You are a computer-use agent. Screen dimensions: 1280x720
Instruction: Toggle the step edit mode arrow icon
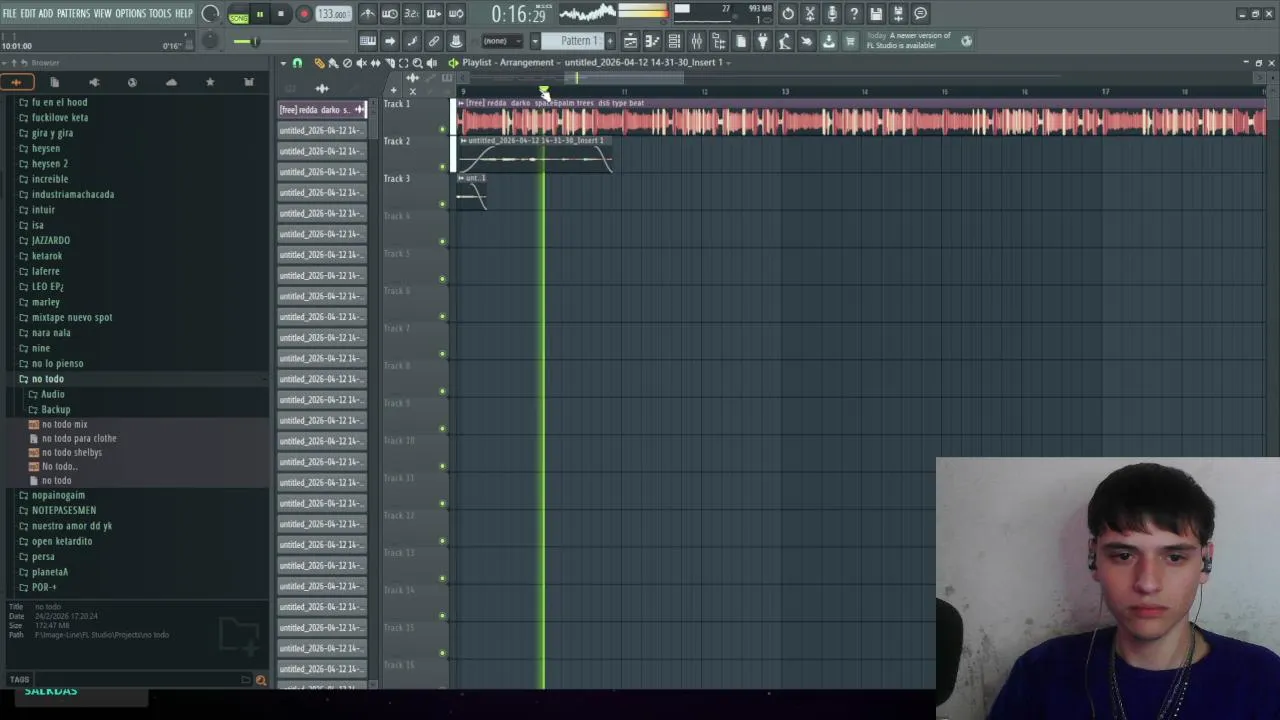(x=389, y=41)
